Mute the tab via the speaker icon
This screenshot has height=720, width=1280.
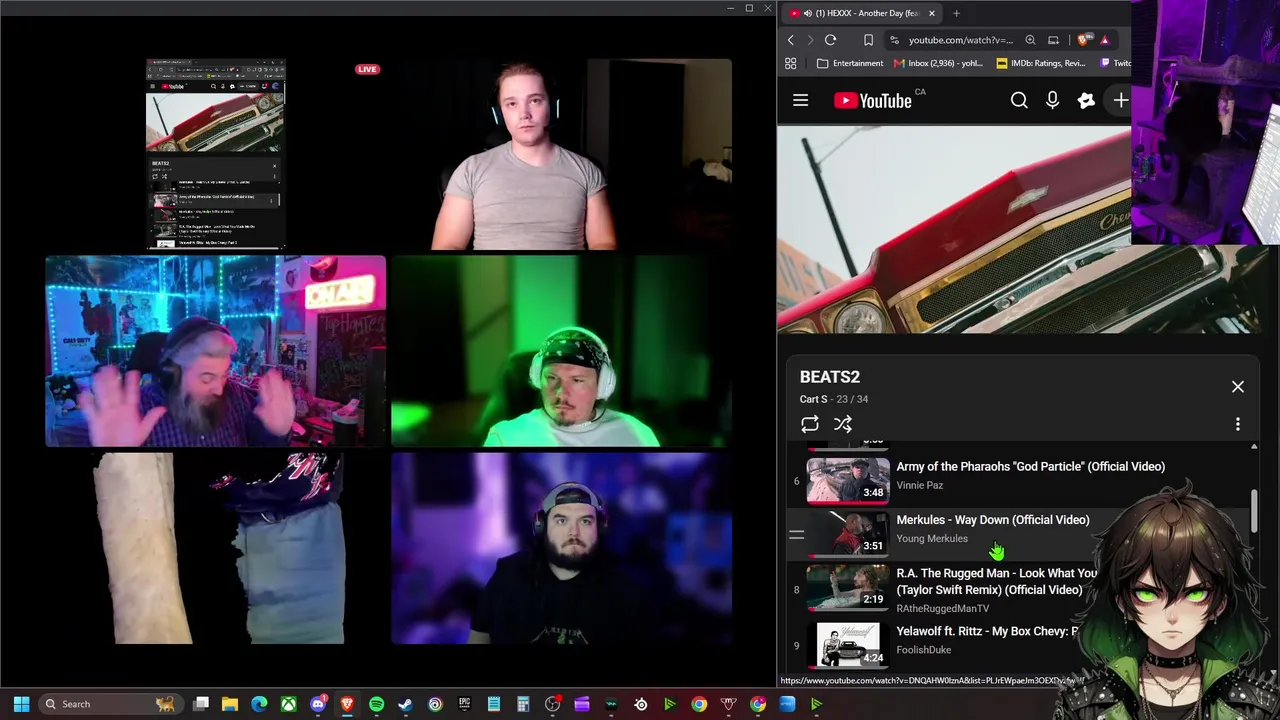(808, 13)
